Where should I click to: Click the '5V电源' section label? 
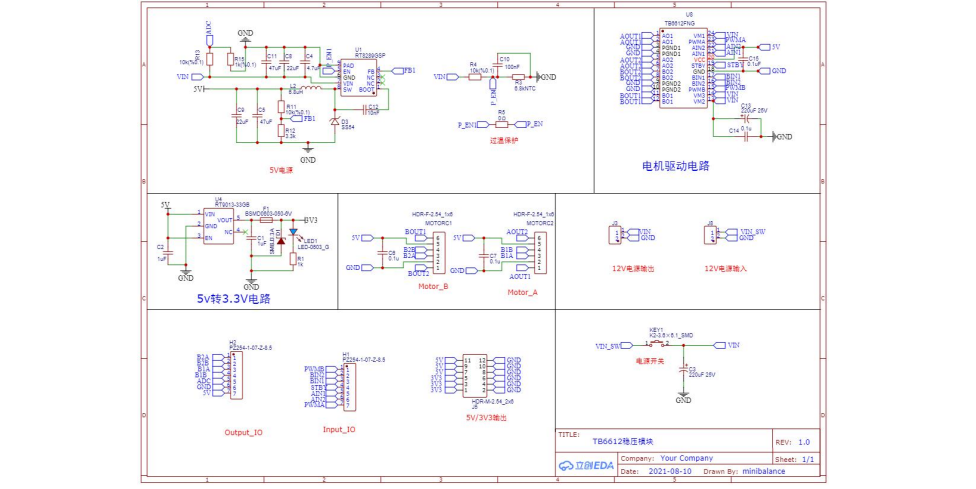click(x=281, y=170)
